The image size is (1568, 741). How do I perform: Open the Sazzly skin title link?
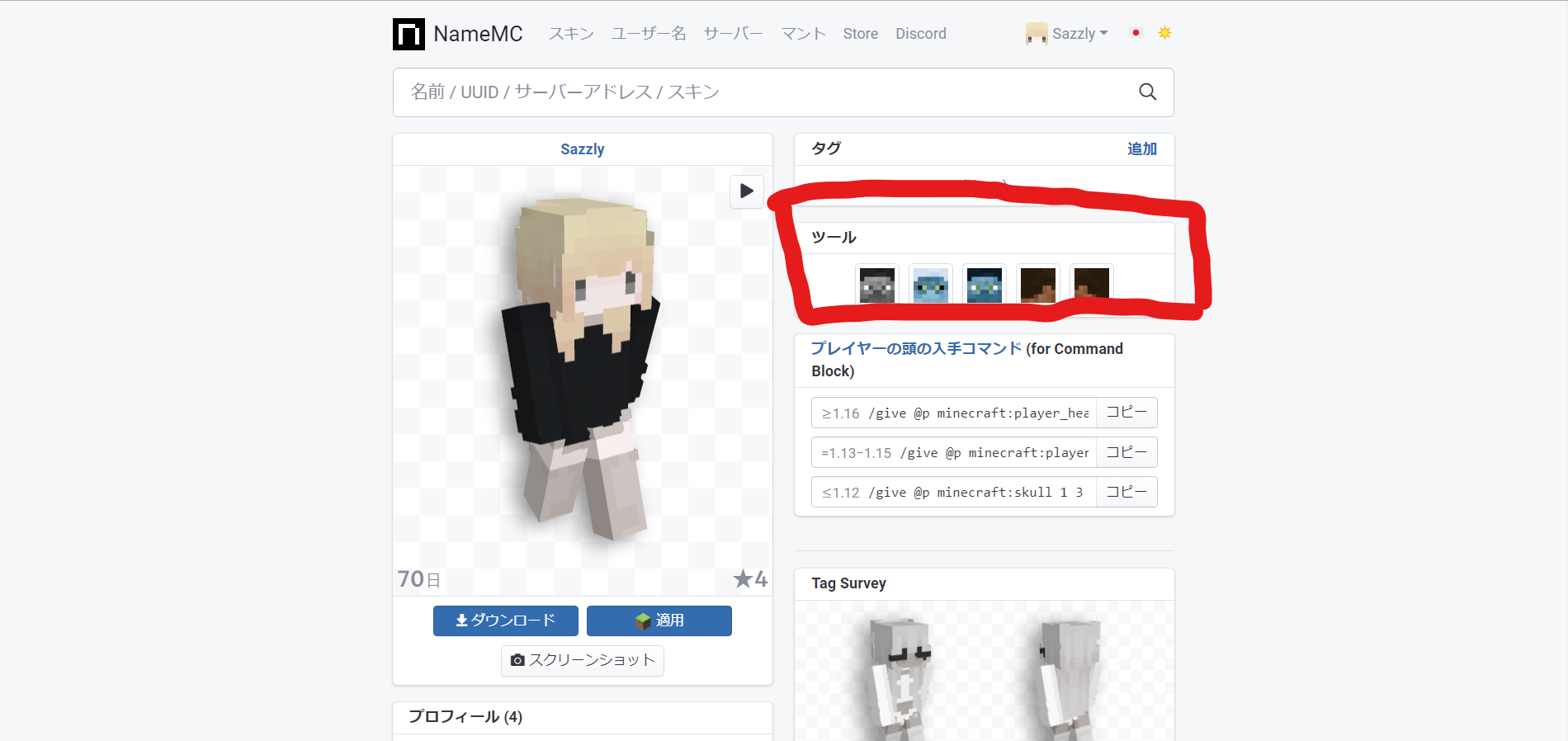point(583,149)
